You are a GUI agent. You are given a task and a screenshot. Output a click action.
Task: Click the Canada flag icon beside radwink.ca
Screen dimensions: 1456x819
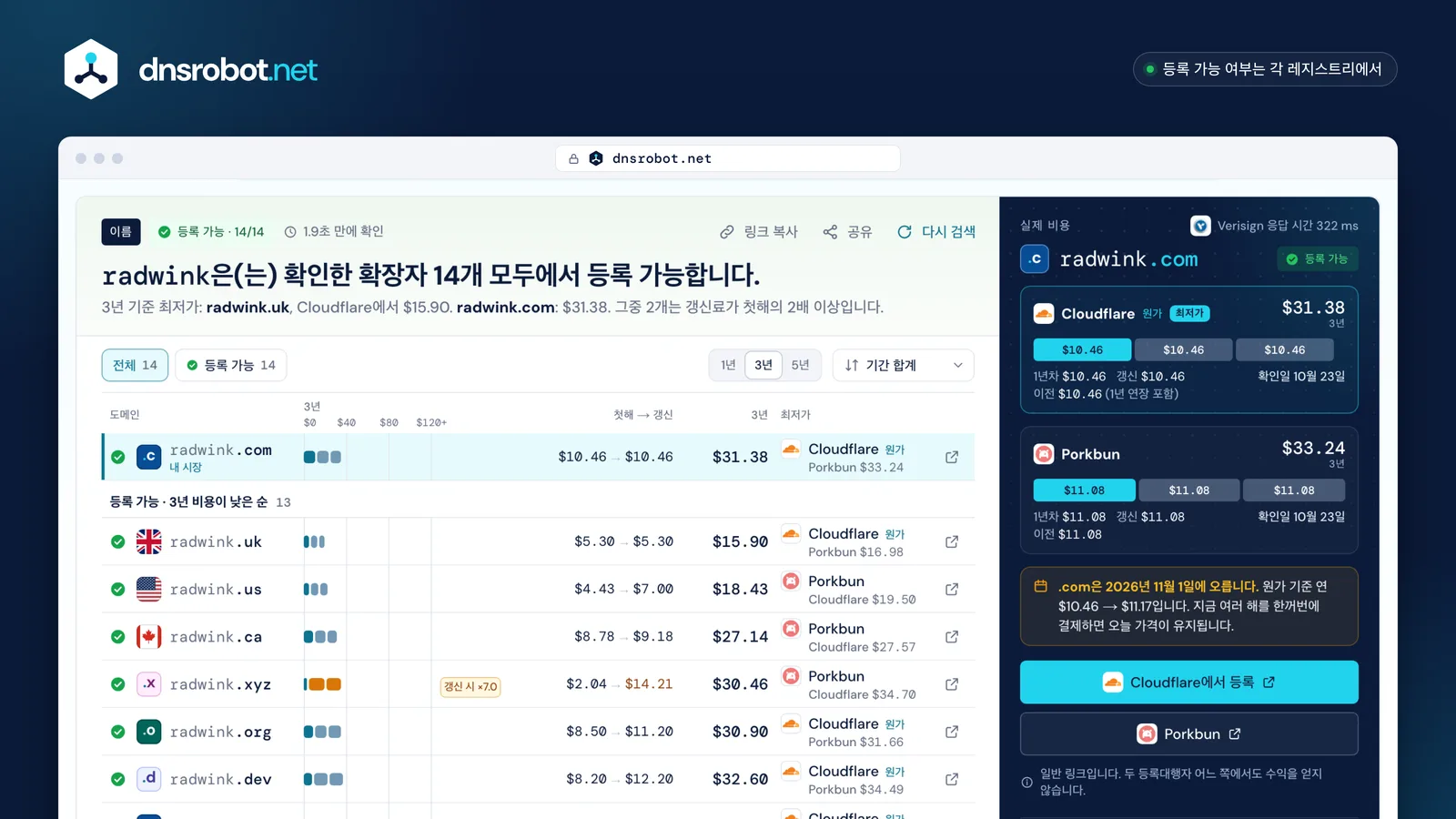coord(149,636)
